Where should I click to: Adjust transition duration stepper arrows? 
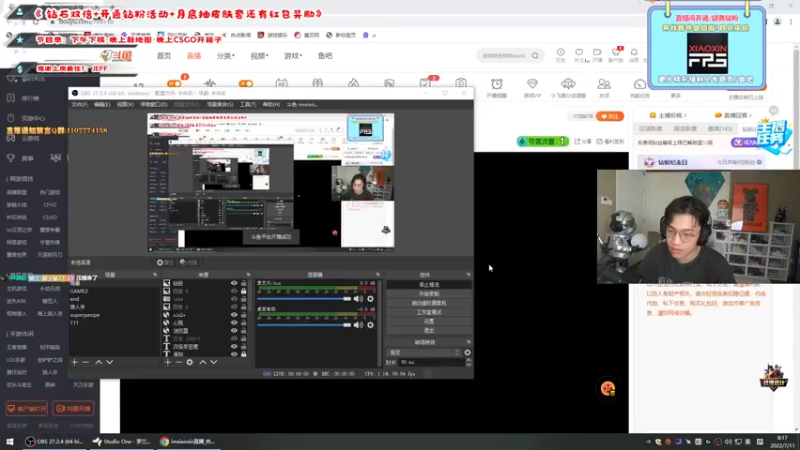click(x=468, y=362)
